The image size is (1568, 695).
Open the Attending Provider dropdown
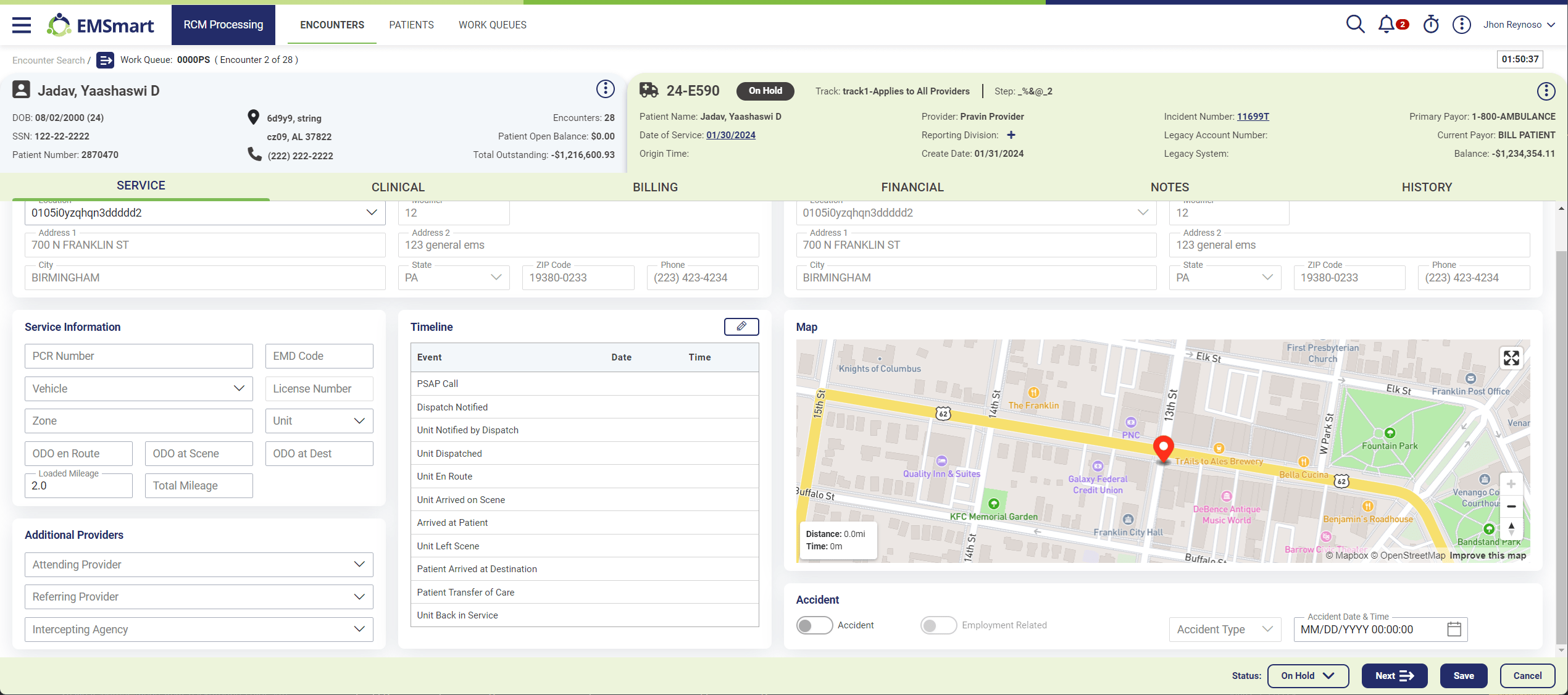pyautogui.click(x=199, y=565)
